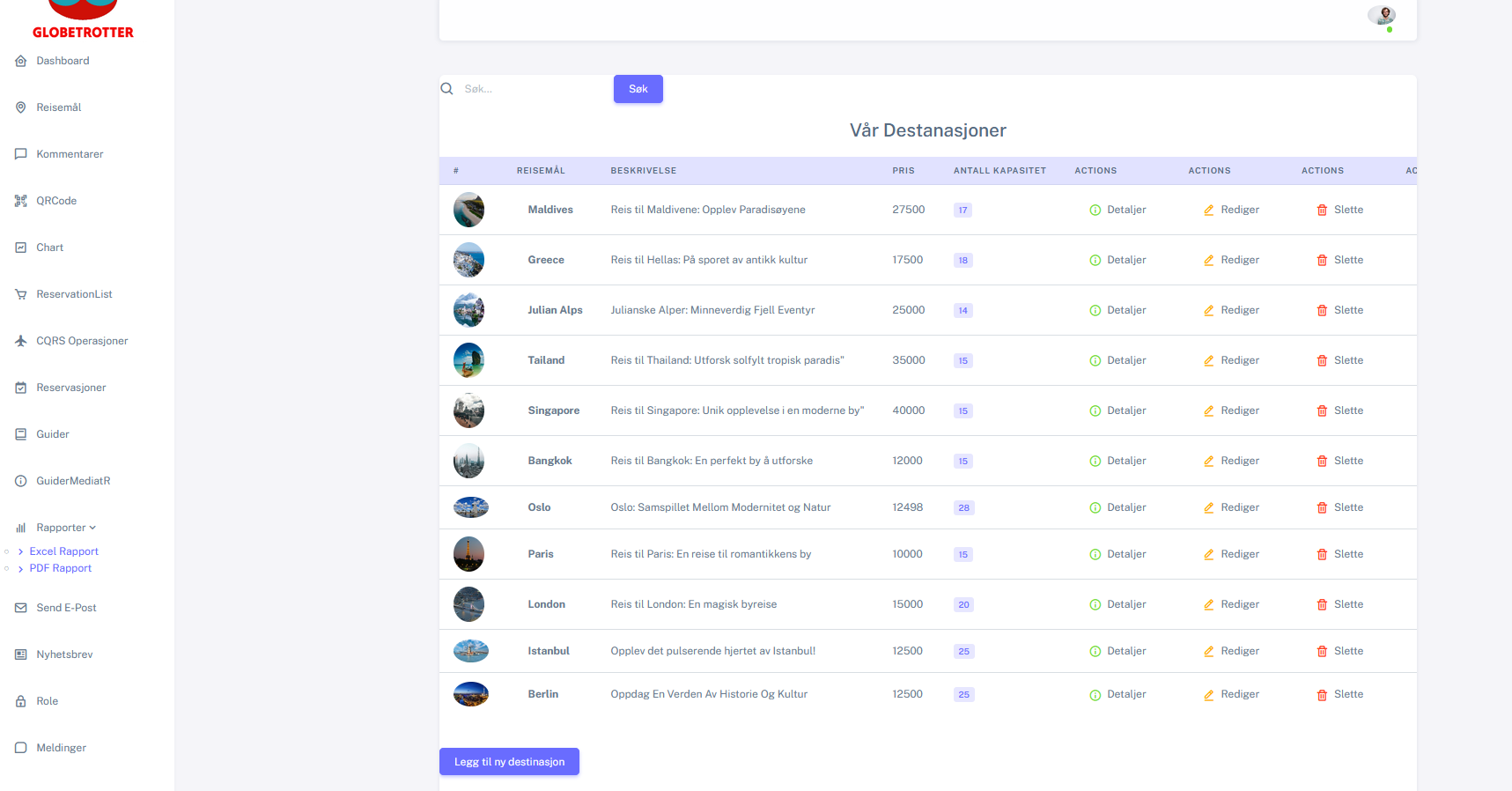This screenshot has width=1512, height=791.
Task: Click the airplane icon for CQRS Operasjoner
Action: coord(21,341)
